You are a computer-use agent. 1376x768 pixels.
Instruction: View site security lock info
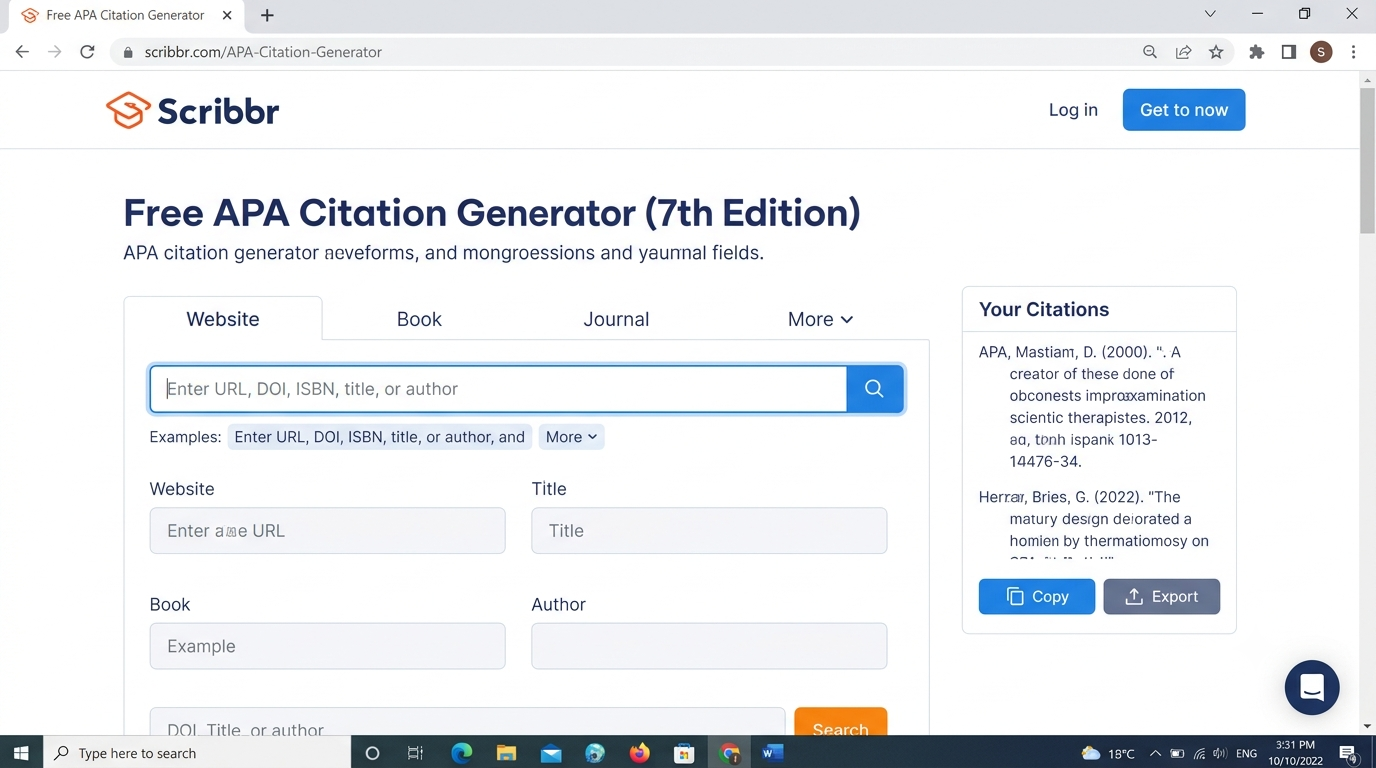(128, 52)
